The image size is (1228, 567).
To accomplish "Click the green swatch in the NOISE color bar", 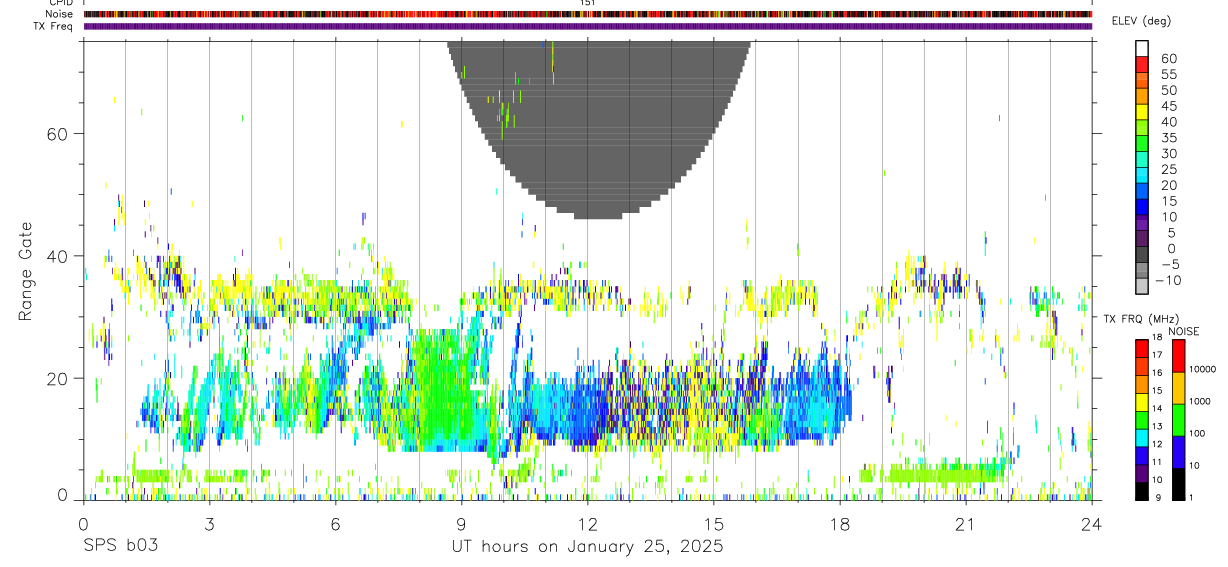I will (1178, 420).
